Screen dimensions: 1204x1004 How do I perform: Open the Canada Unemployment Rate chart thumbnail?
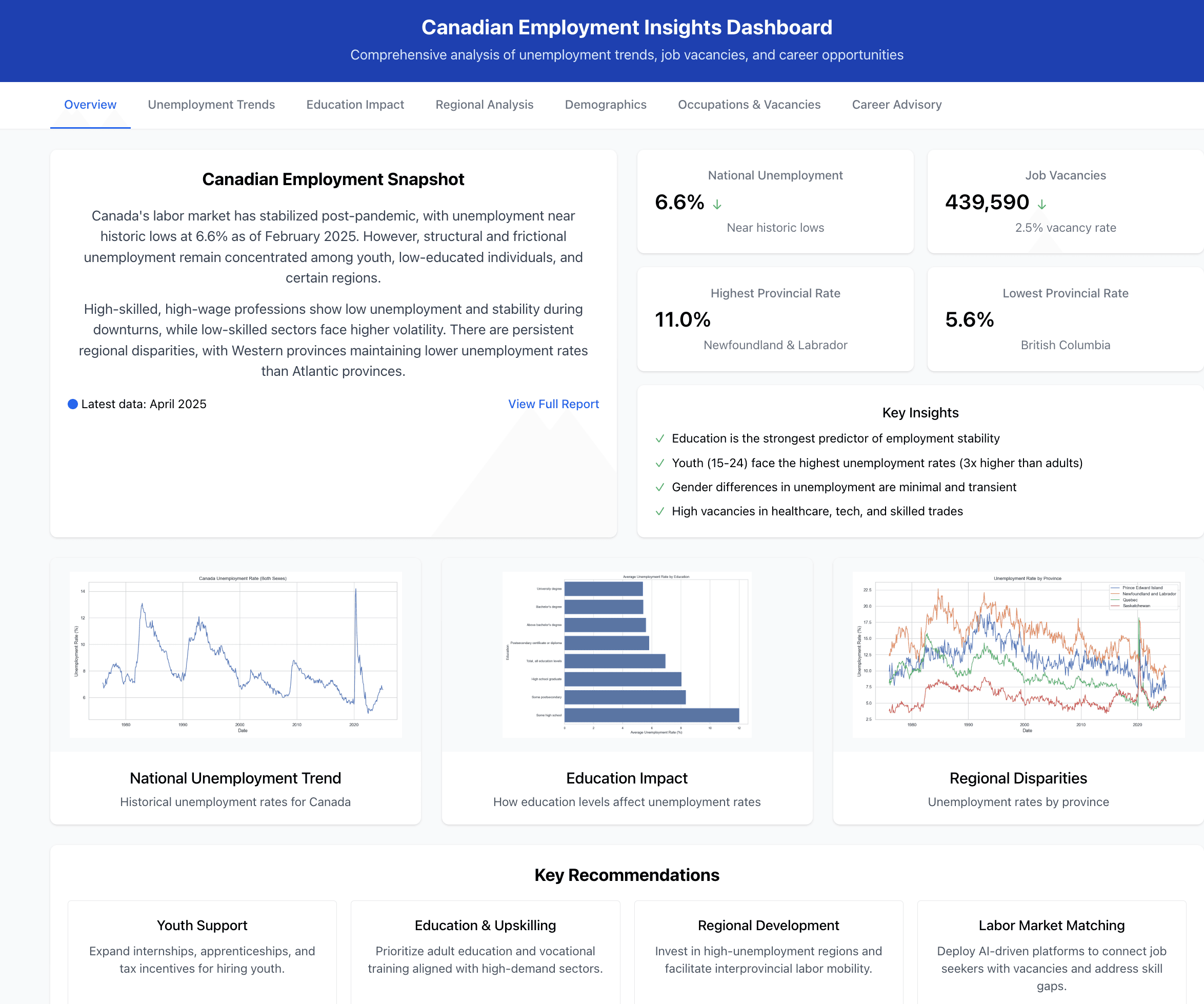click(x=236, y=654)
